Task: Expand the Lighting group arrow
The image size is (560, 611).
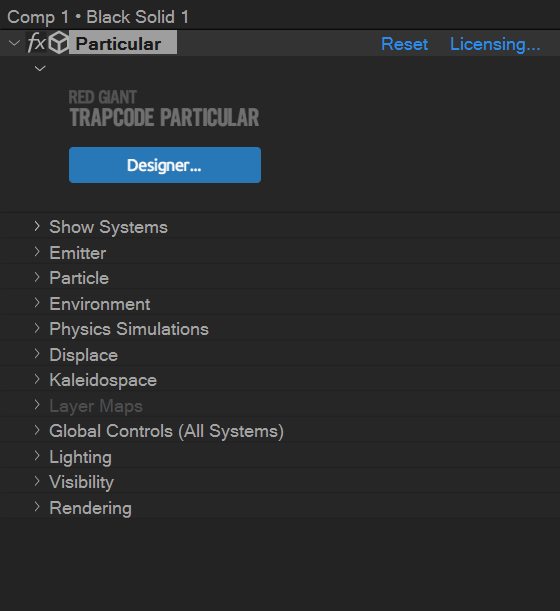Action: tap(37, 456)
